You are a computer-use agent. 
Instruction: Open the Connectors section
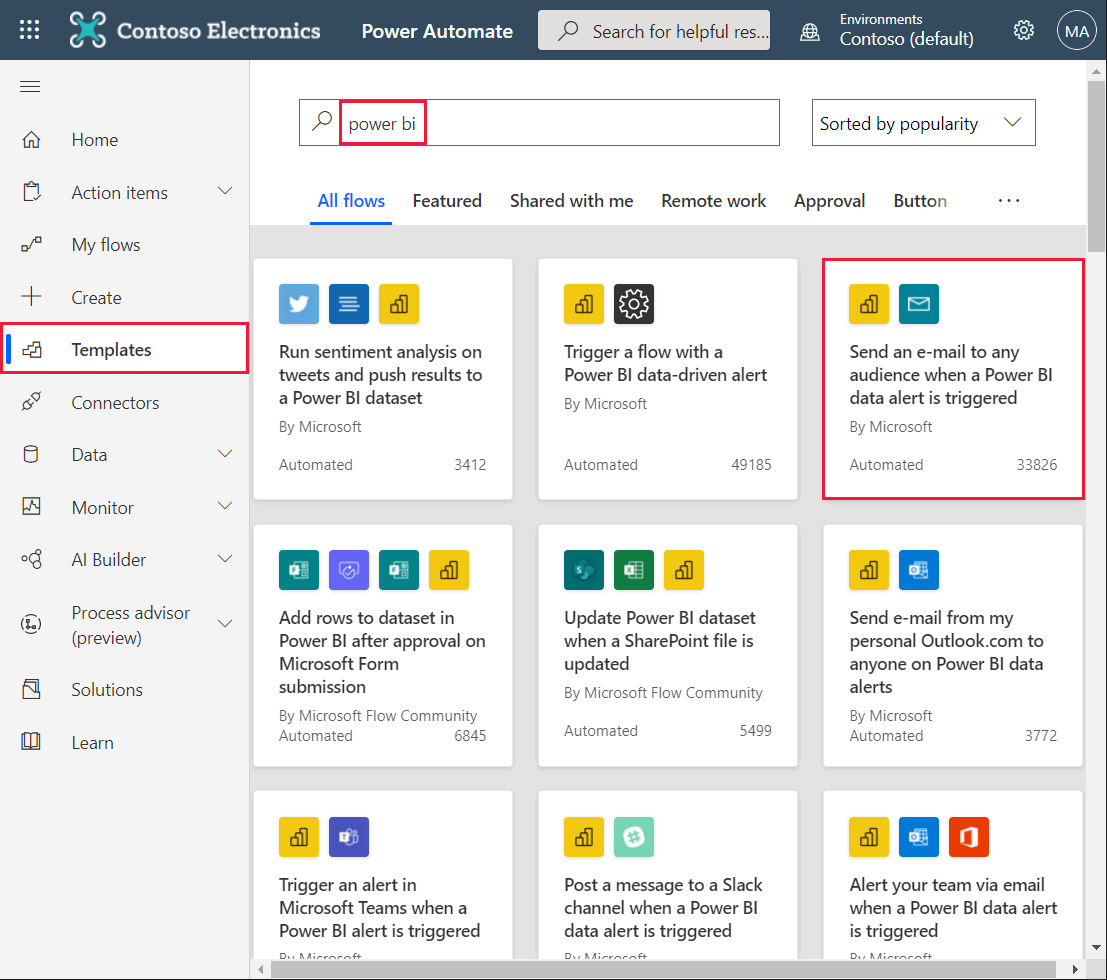(x=115, y=402)
